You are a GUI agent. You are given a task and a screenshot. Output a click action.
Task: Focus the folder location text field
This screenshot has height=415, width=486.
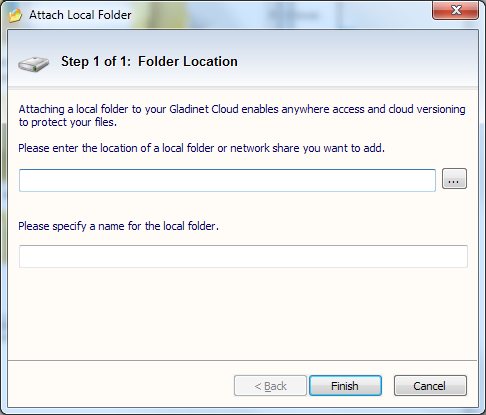pyautogui.click(x=227, y=180)
